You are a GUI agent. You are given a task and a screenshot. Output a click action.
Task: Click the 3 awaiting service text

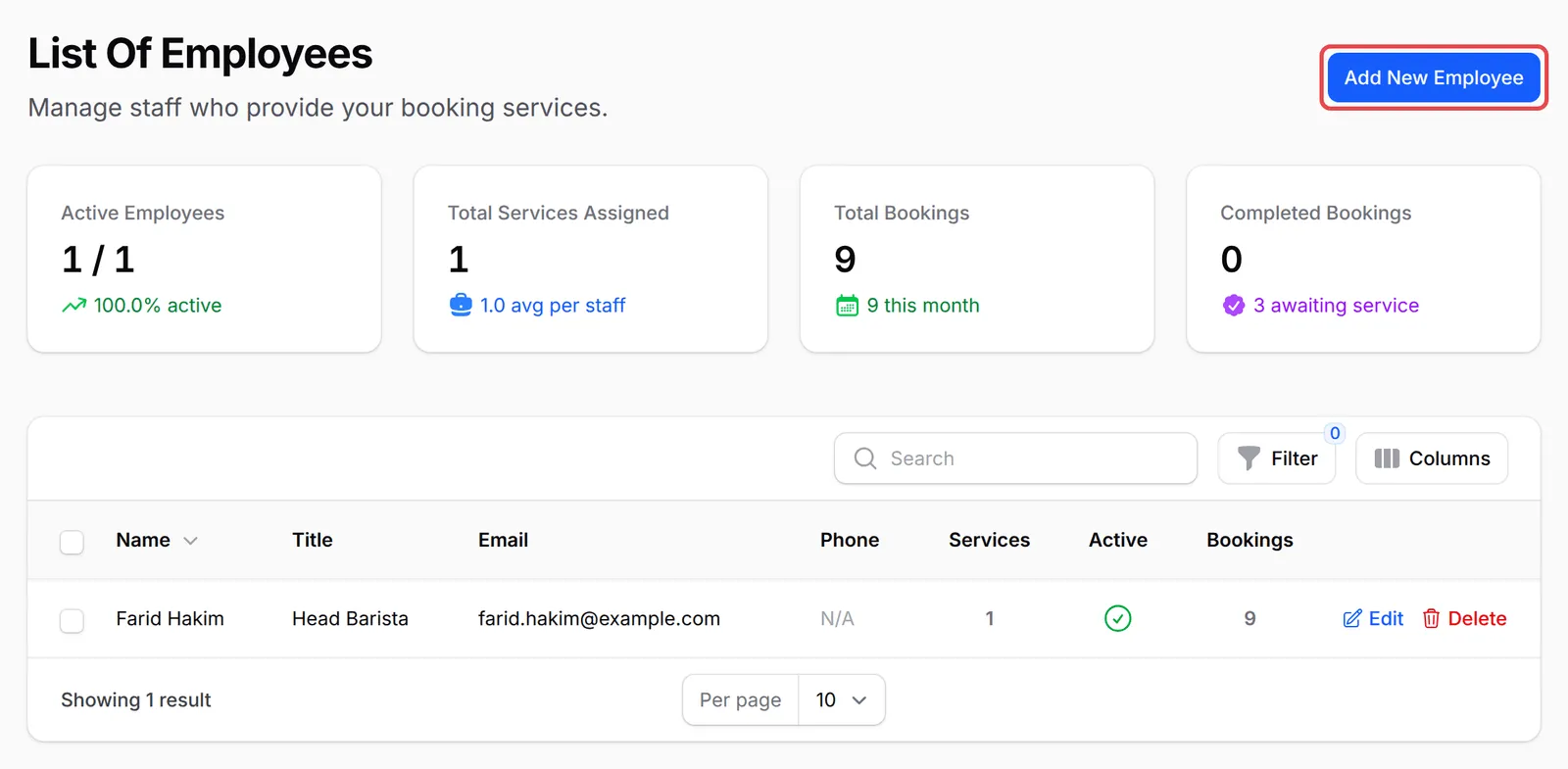tap(1336, 305)
